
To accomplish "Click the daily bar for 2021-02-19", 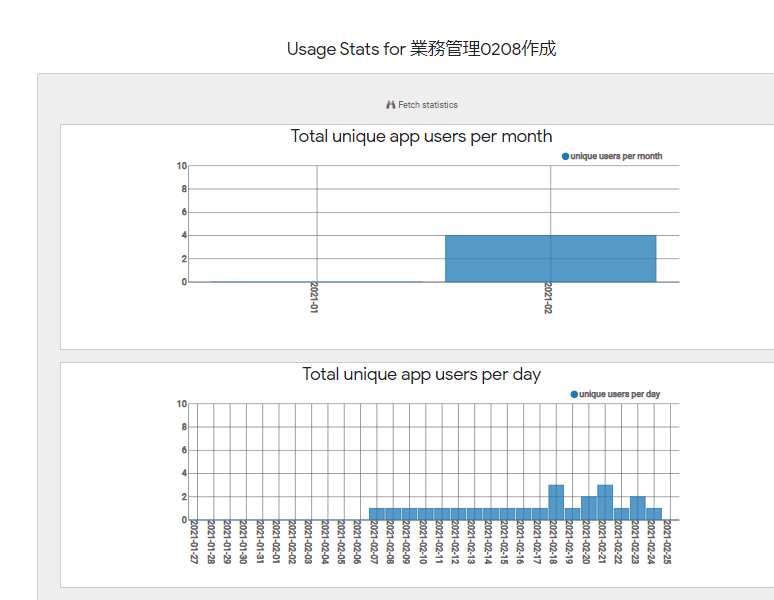I will 572,514.
